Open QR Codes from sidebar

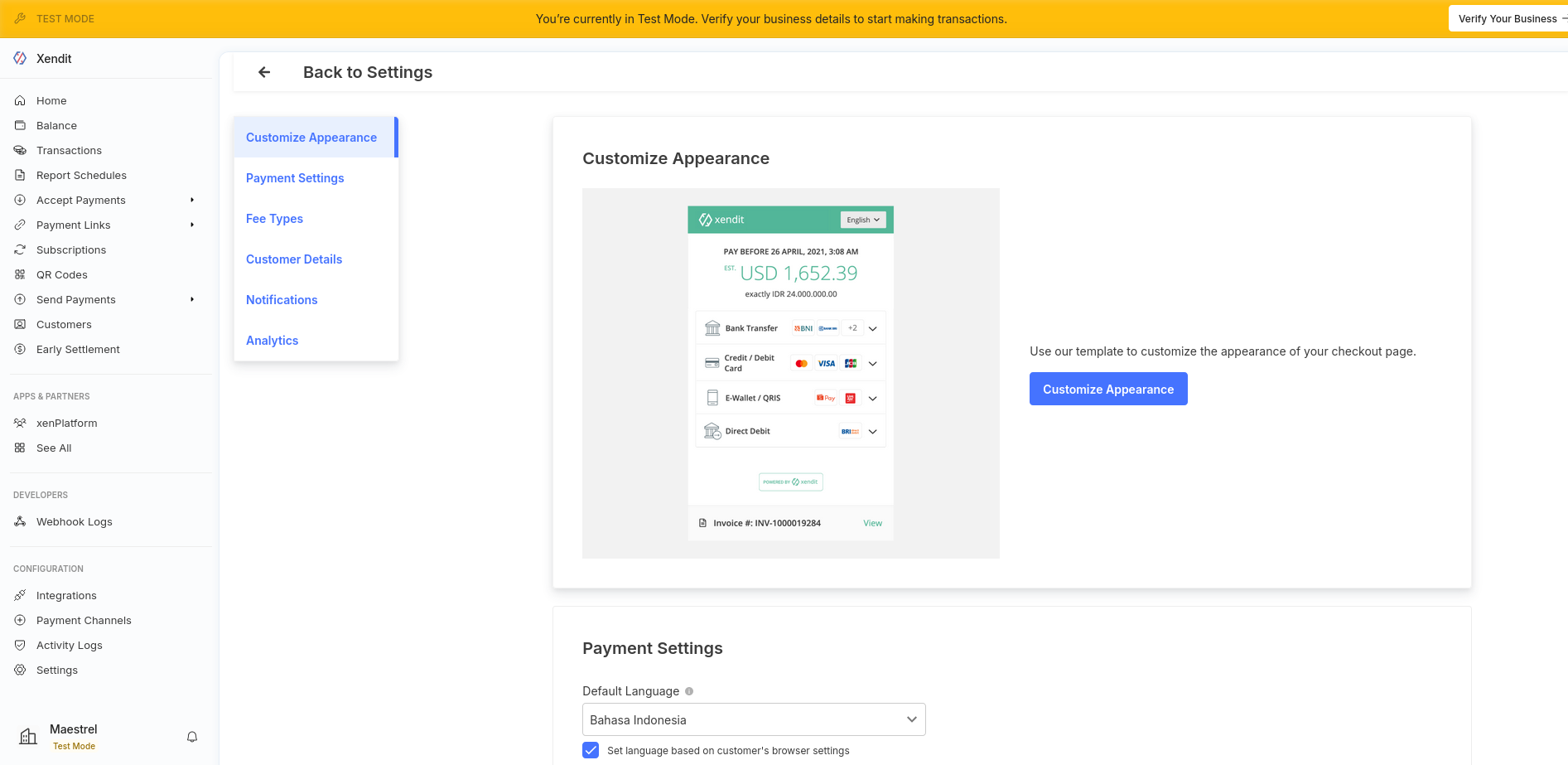click(x=61, y=274)
